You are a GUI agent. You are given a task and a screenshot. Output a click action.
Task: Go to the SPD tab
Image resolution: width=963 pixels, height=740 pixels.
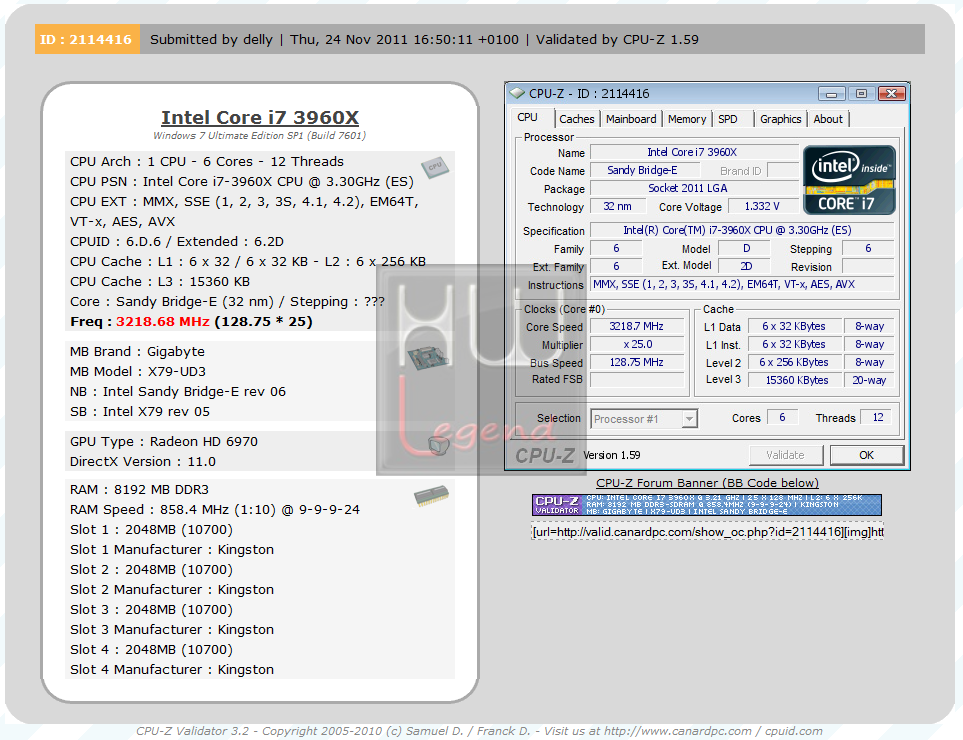tap(728, 119)
